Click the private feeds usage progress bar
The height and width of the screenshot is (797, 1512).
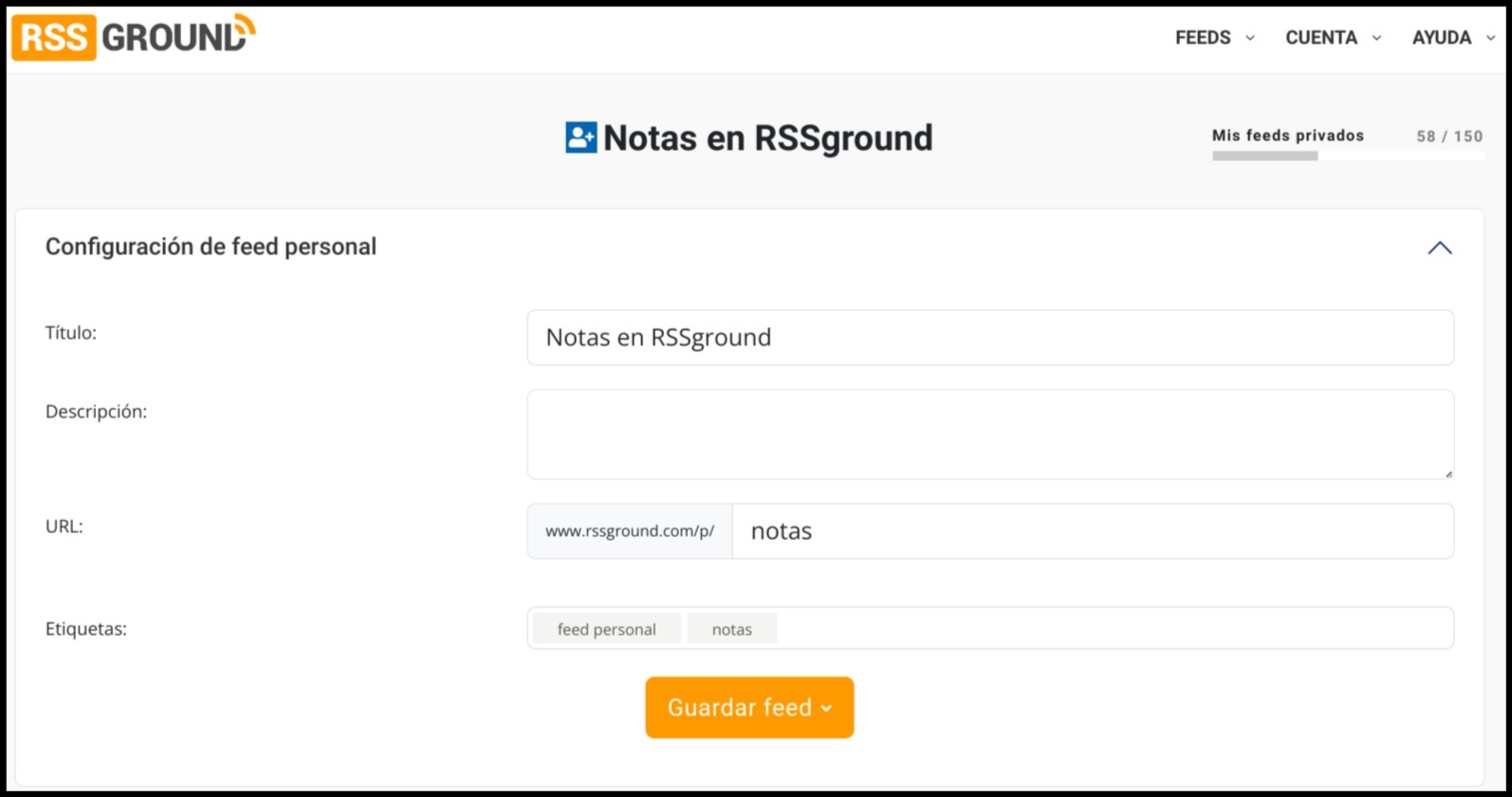pyautogui.click(x=1347, y=157)
